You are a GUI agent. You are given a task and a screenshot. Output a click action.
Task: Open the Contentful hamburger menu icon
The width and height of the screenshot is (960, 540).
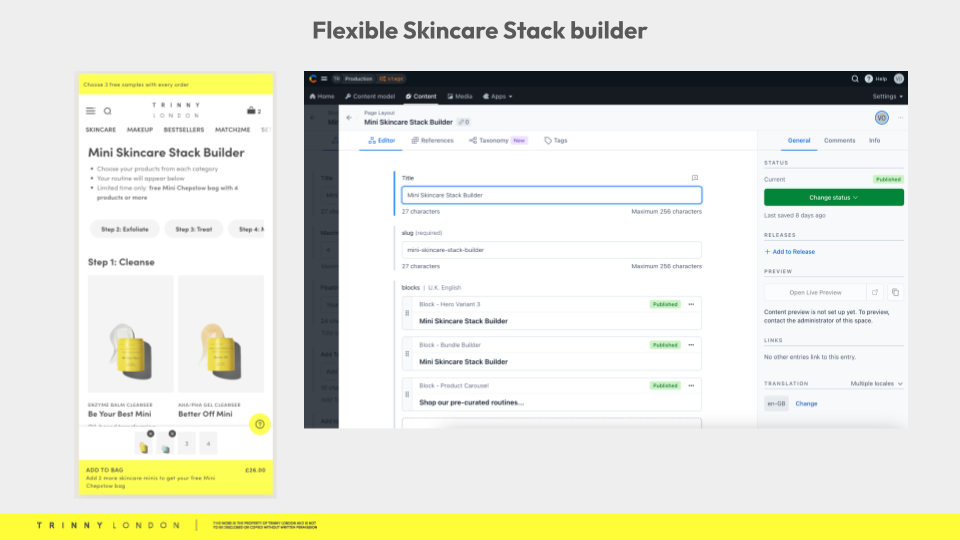324,78
